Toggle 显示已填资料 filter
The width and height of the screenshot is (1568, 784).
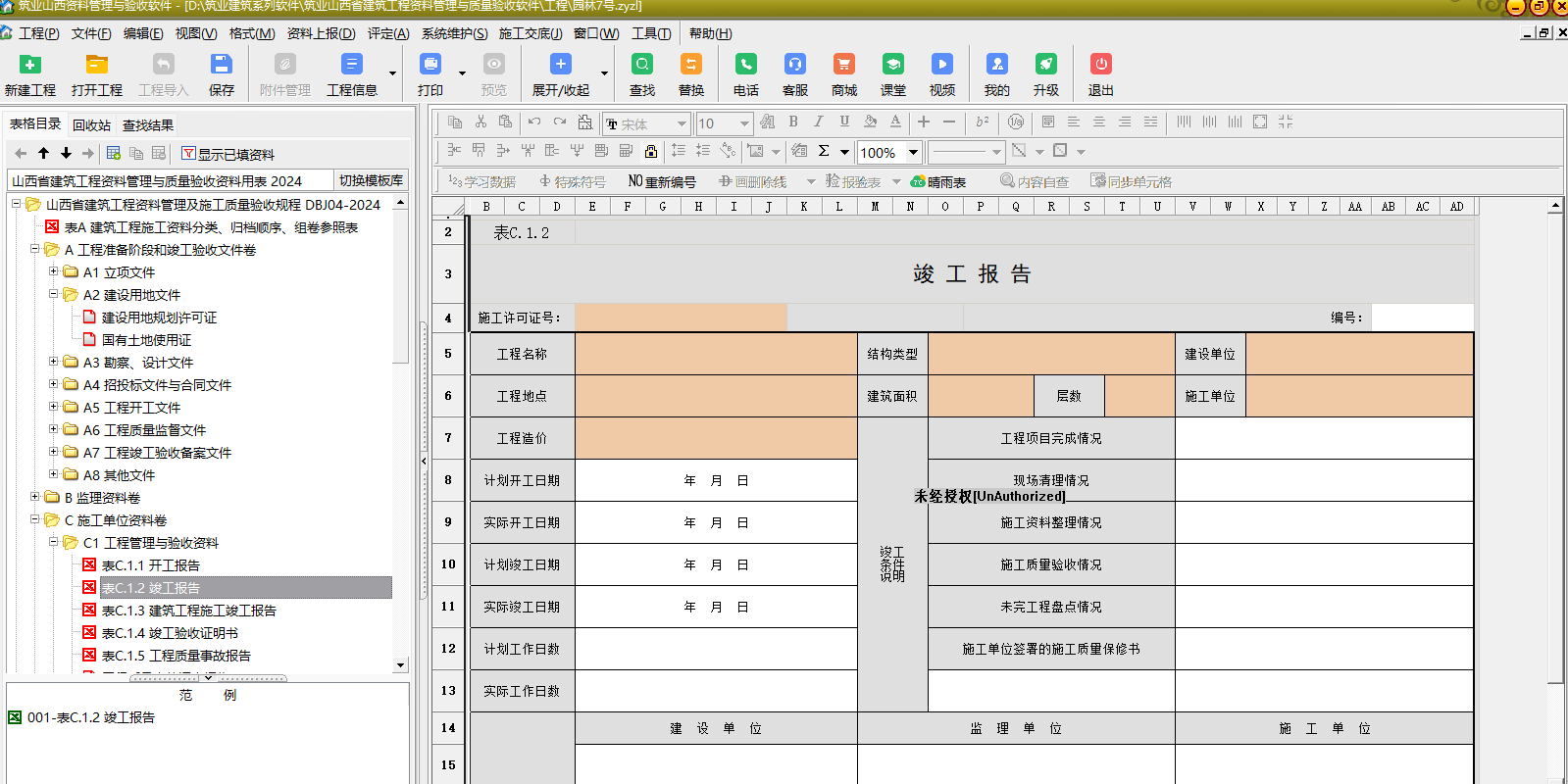click(228, 154)
